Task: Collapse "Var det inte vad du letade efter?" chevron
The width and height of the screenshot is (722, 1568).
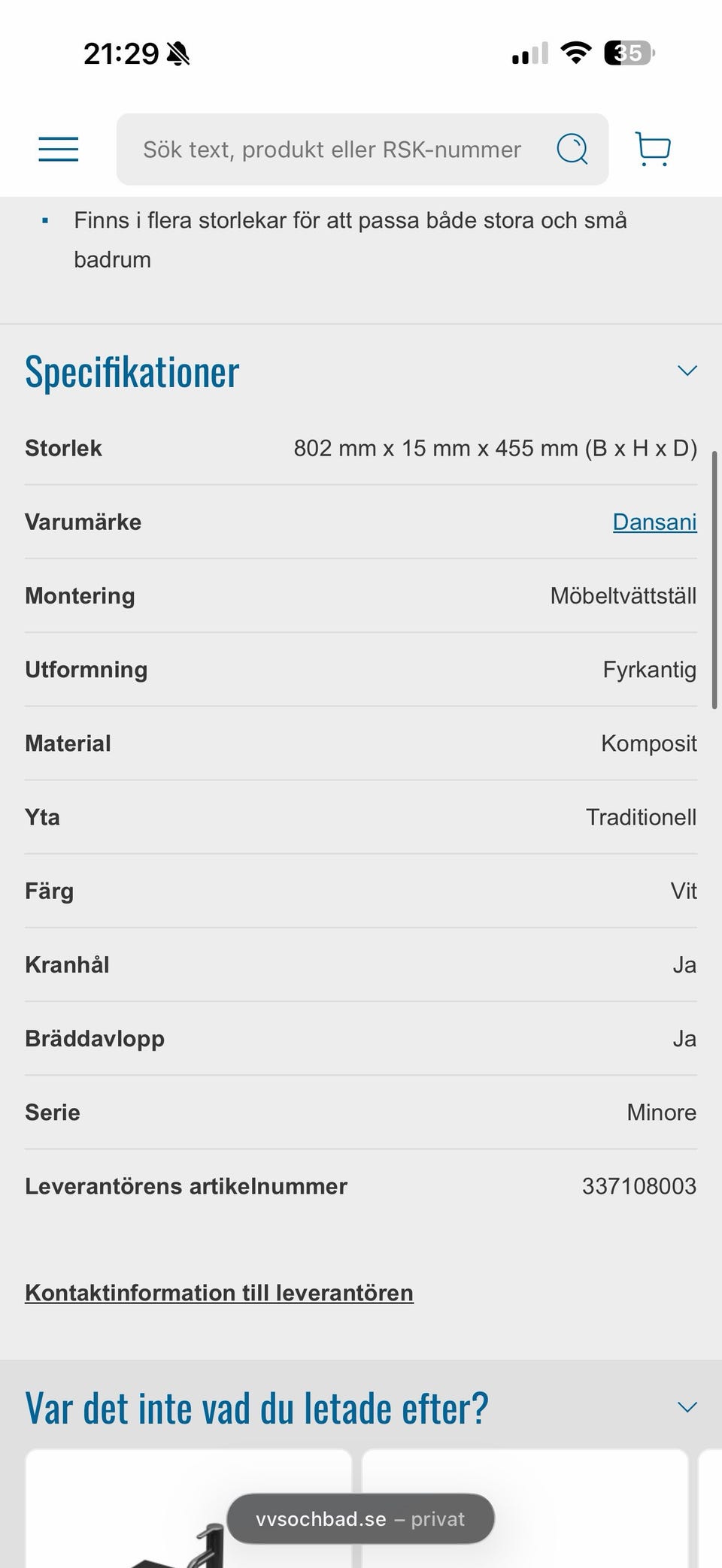Action: [x=687, y=1407]
